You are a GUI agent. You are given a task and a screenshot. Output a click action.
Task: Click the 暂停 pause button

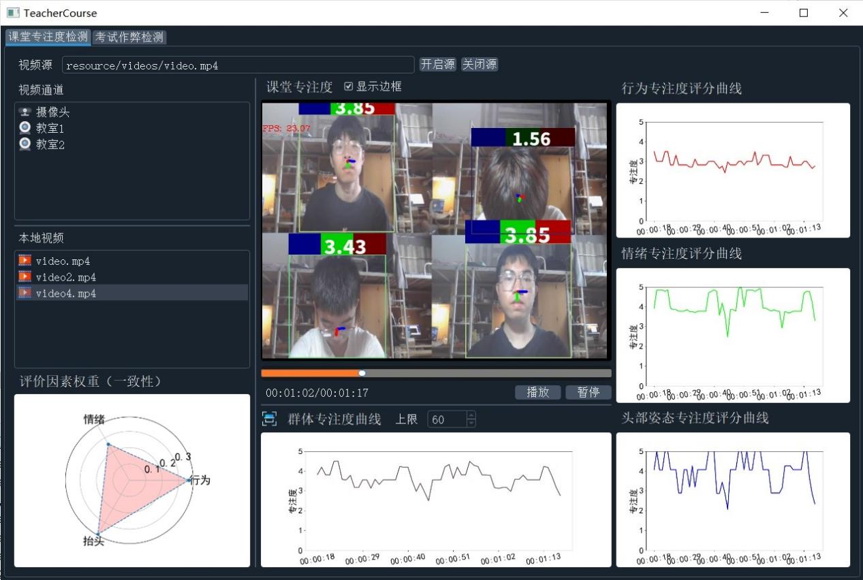(588, 393)
